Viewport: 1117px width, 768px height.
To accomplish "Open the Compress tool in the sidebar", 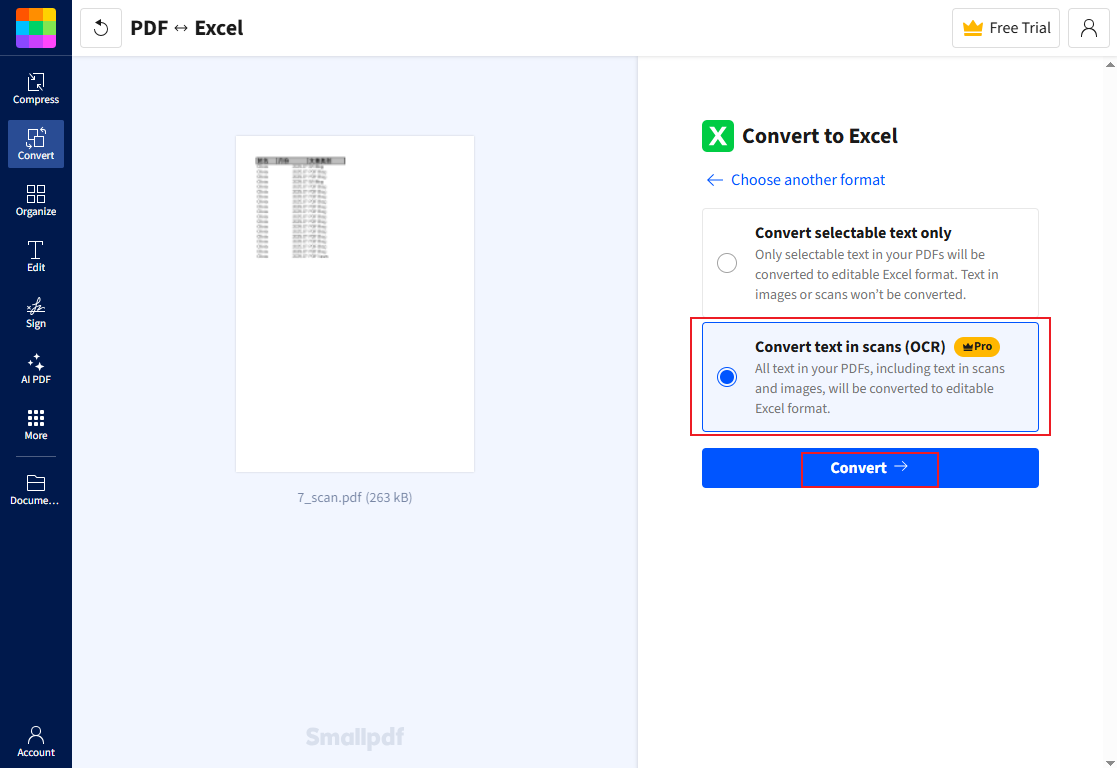I will click(x=36, y=87).
